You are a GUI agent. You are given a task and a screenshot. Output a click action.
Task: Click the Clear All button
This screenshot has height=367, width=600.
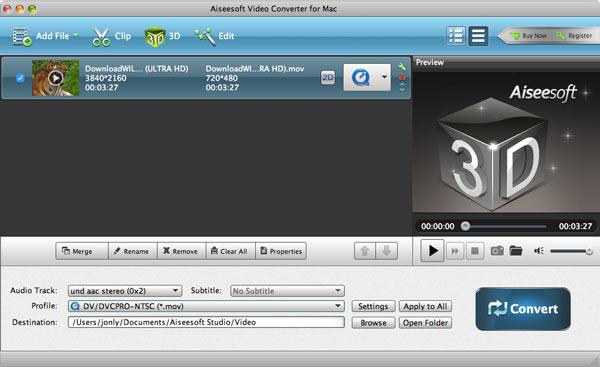click(x=231, y=251)
